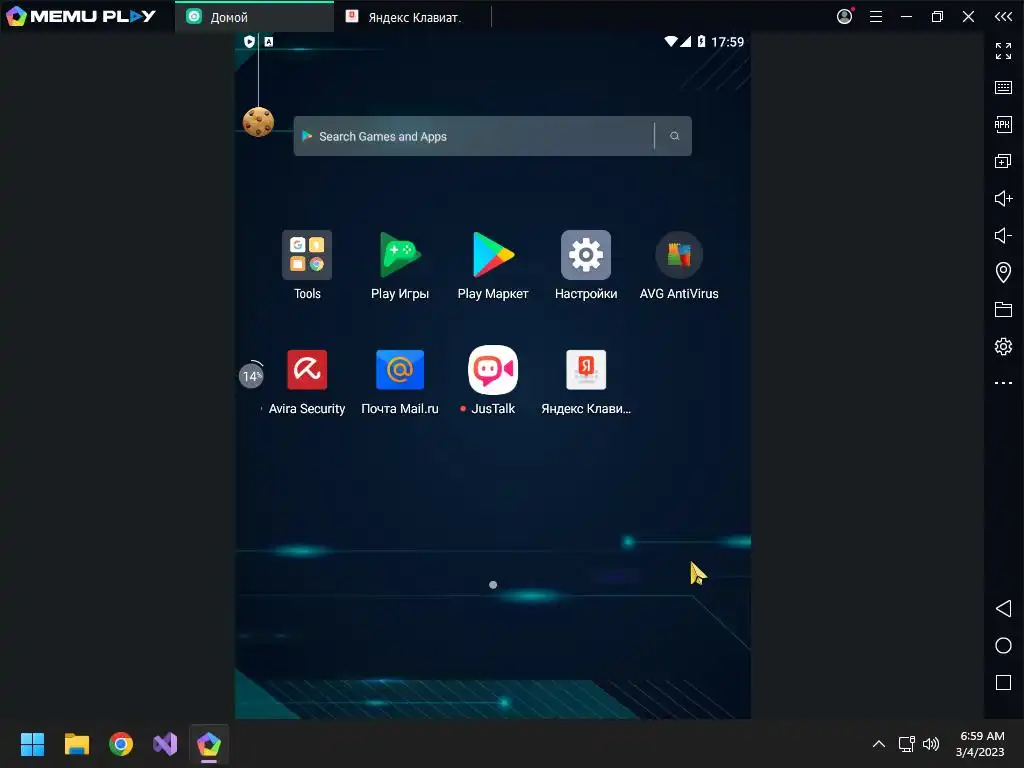Open Яндекс Клавиатура app icon
The image size is (1024, 768).
click(586, 370)
